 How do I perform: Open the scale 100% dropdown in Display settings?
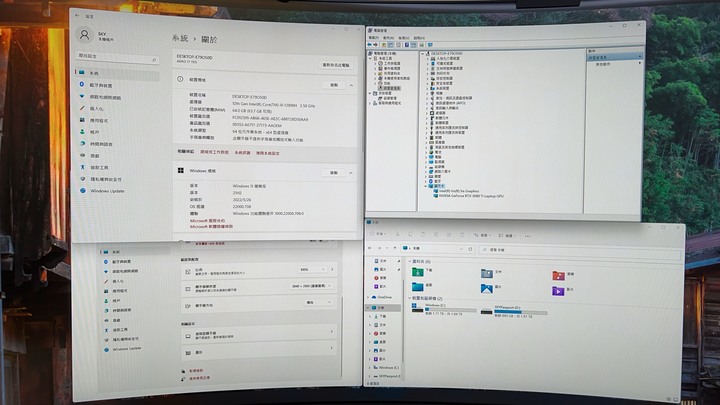pyautogui.click(x=312, y=270)
